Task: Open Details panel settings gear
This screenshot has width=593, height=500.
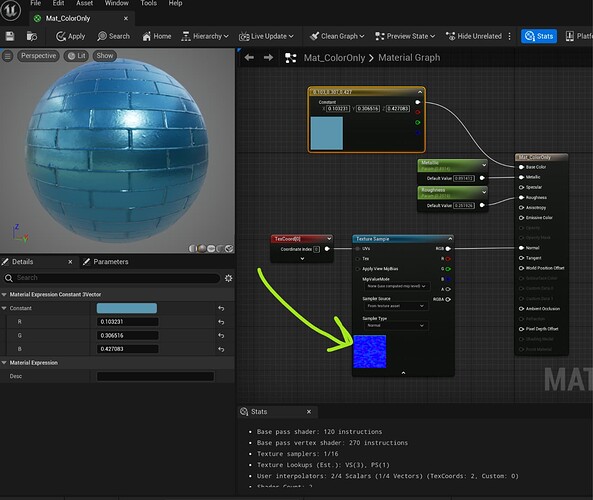Action: pyautogui.click(x=228, y=278)
